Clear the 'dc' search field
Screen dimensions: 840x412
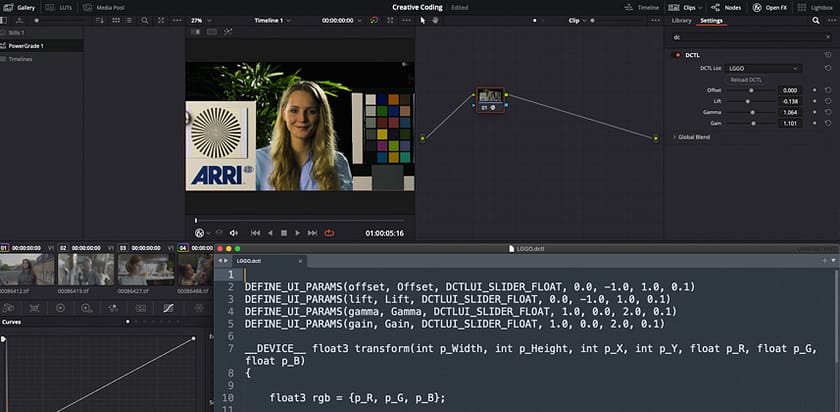point(828,37)
